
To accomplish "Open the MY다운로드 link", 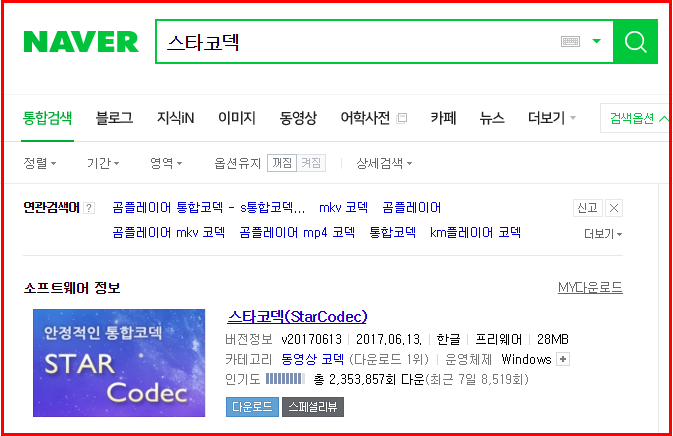I will 590,288.
